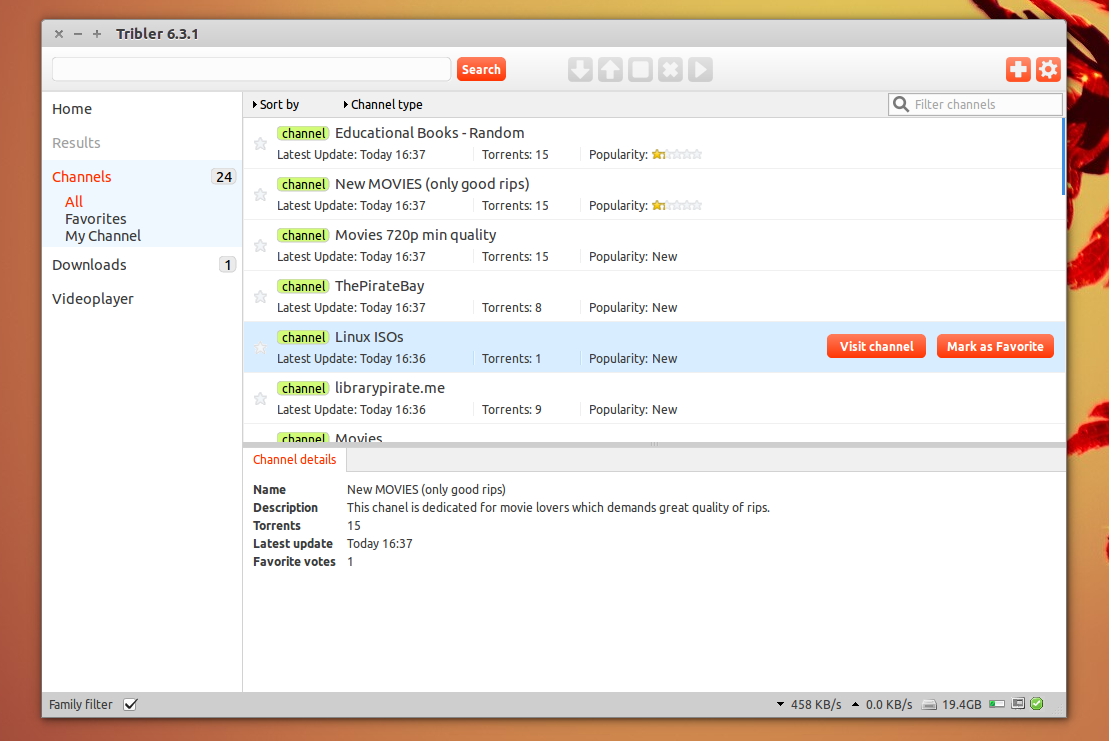The image size is (1109, 741).
Task: Toggle favorite star for Movies 720p min quality
Action: [260, 245]
